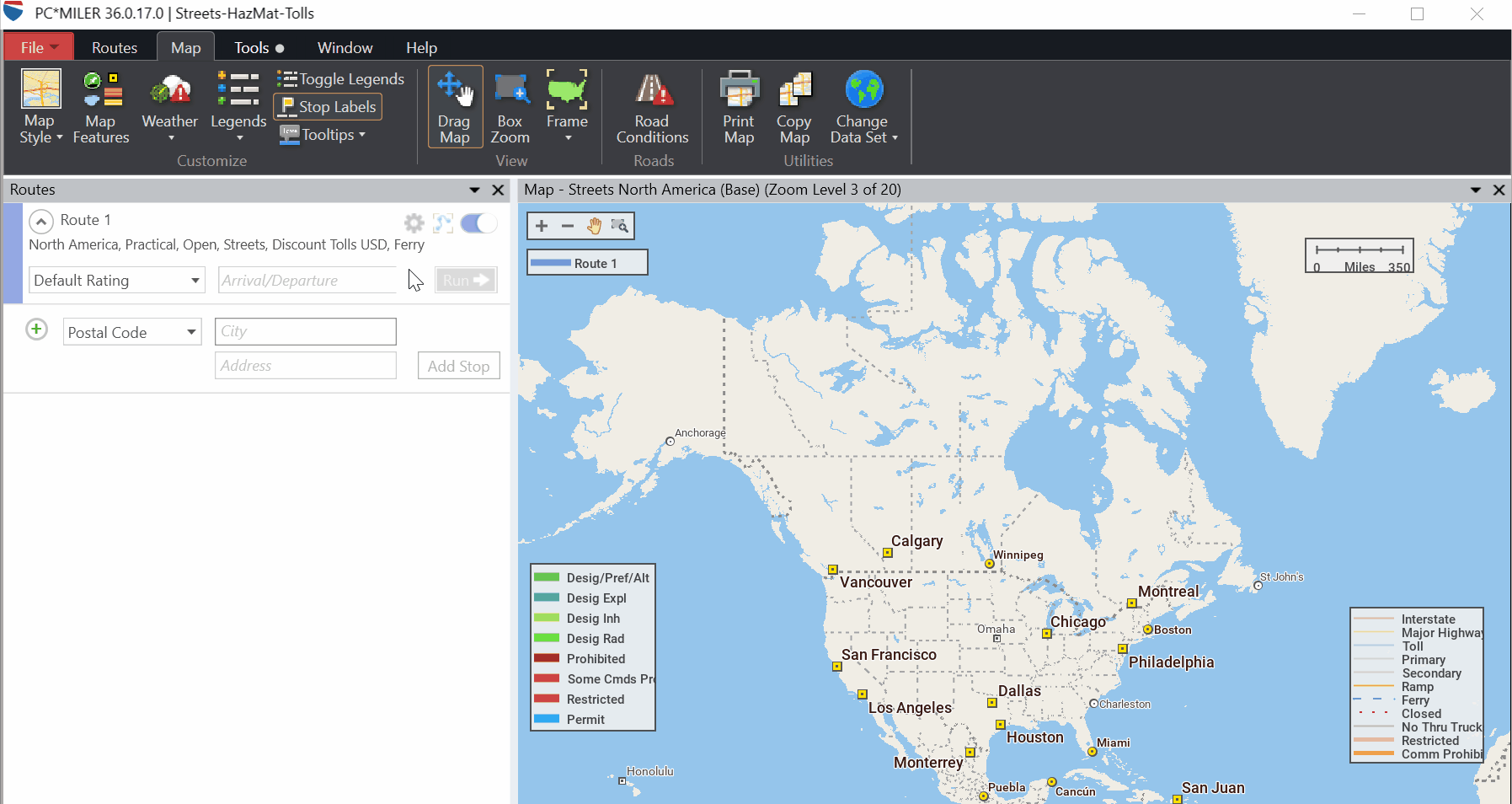Viewport: 1512px width, 804px height.
Task: Click the Desig/Pref/Alt green swatch
Action: pyautogui.click(x=547, y=577)
